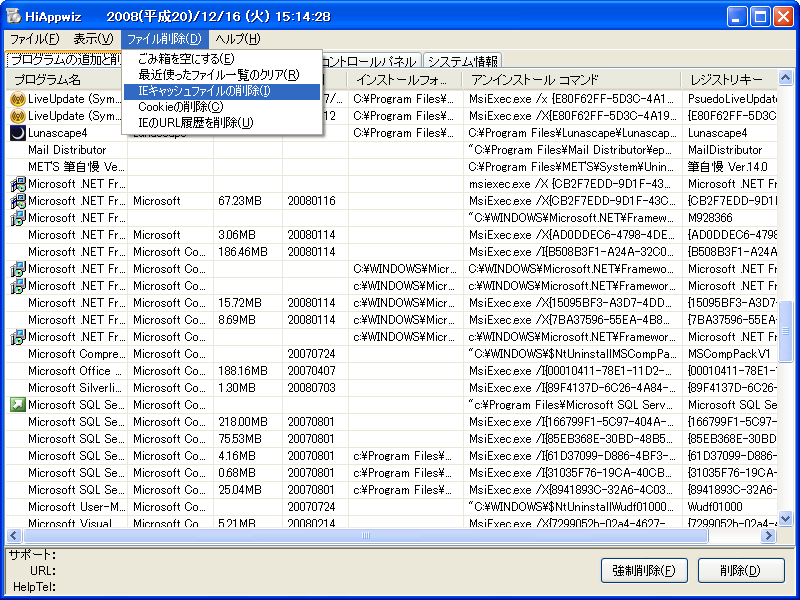Image resolution: width=800 pixels, height=600 pixels.
Task: Switch to the コントロールパネル tab
Action: (x=371, y=61)
